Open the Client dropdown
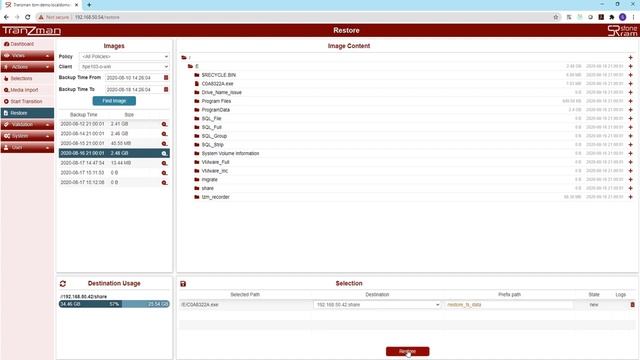640x360 pixels. click(124, 67)
